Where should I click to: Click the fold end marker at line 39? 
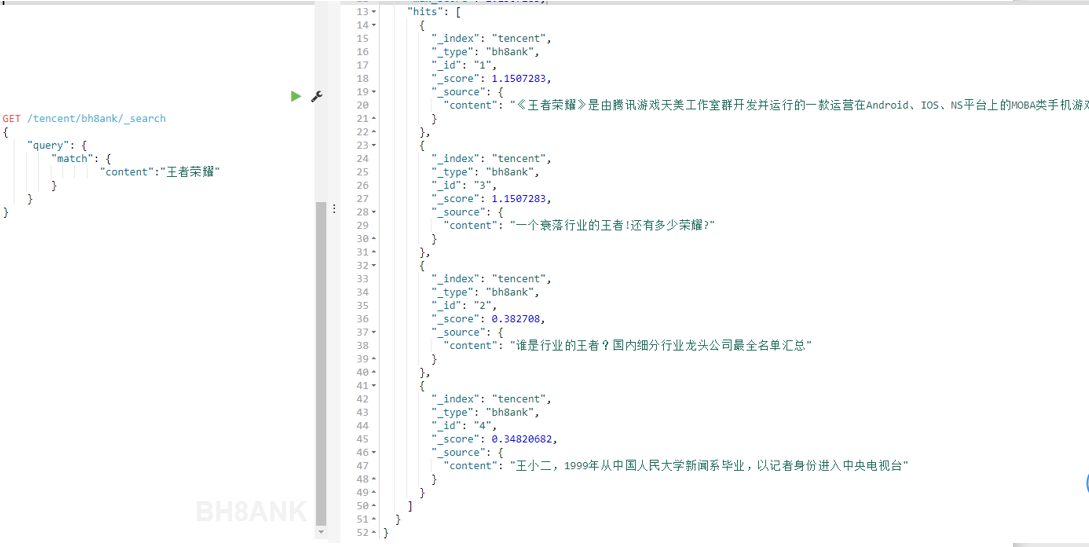375,359
